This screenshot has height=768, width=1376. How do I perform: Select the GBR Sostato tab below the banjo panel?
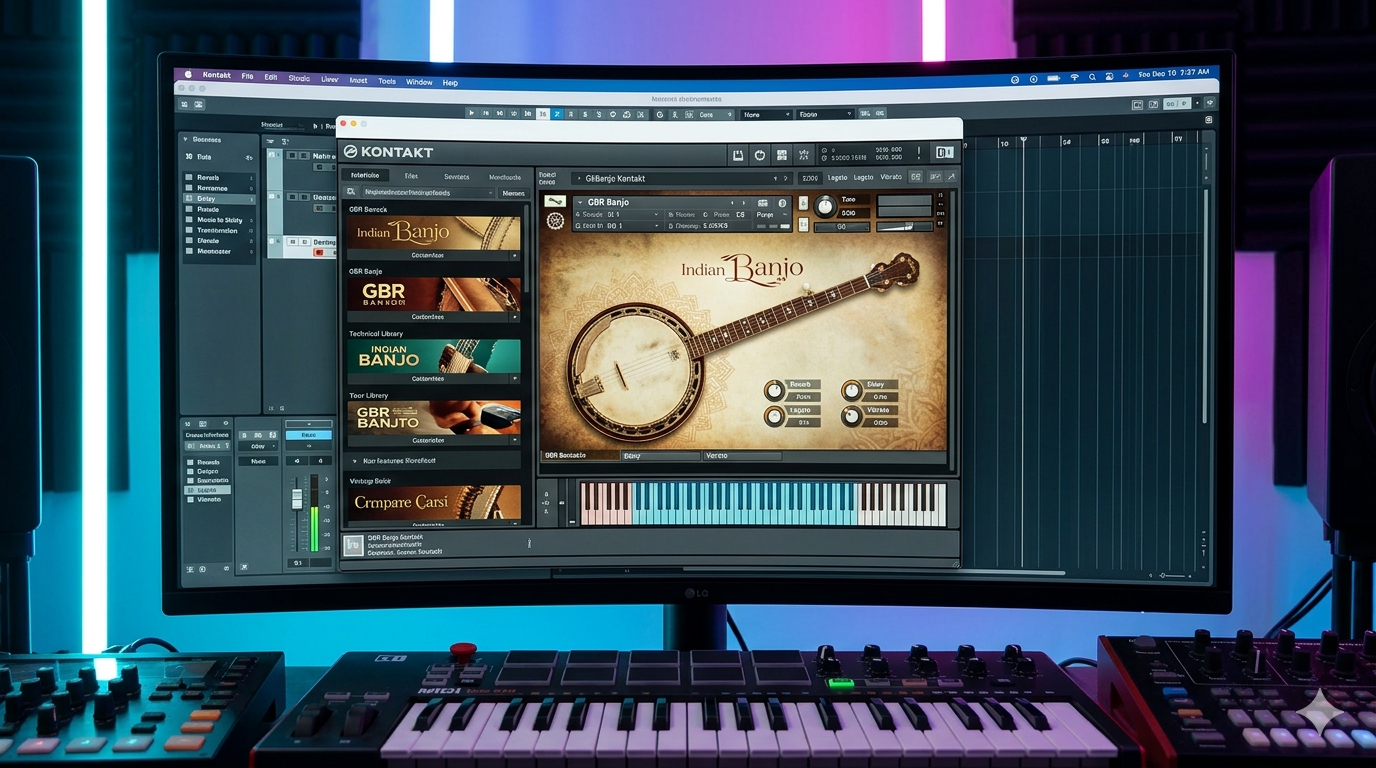[x=565, y=455]
